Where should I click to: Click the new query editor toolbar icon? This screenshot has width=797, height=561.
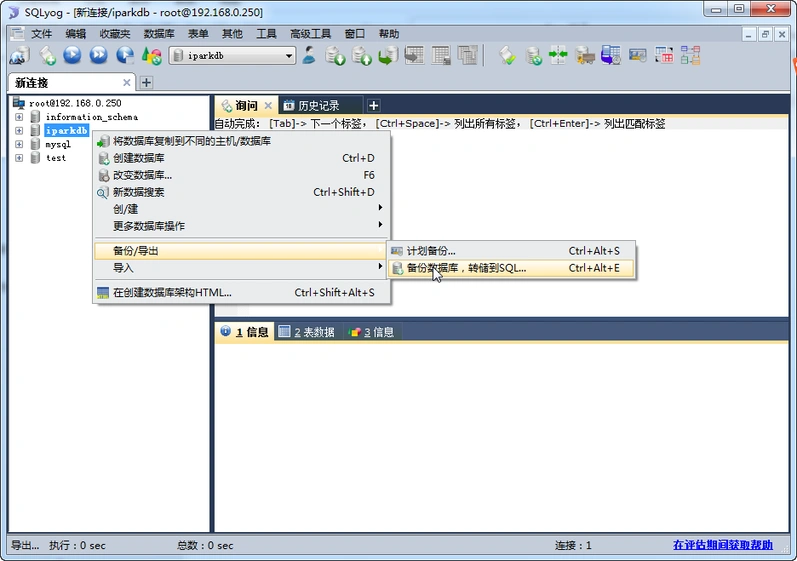tap(47, 55)
